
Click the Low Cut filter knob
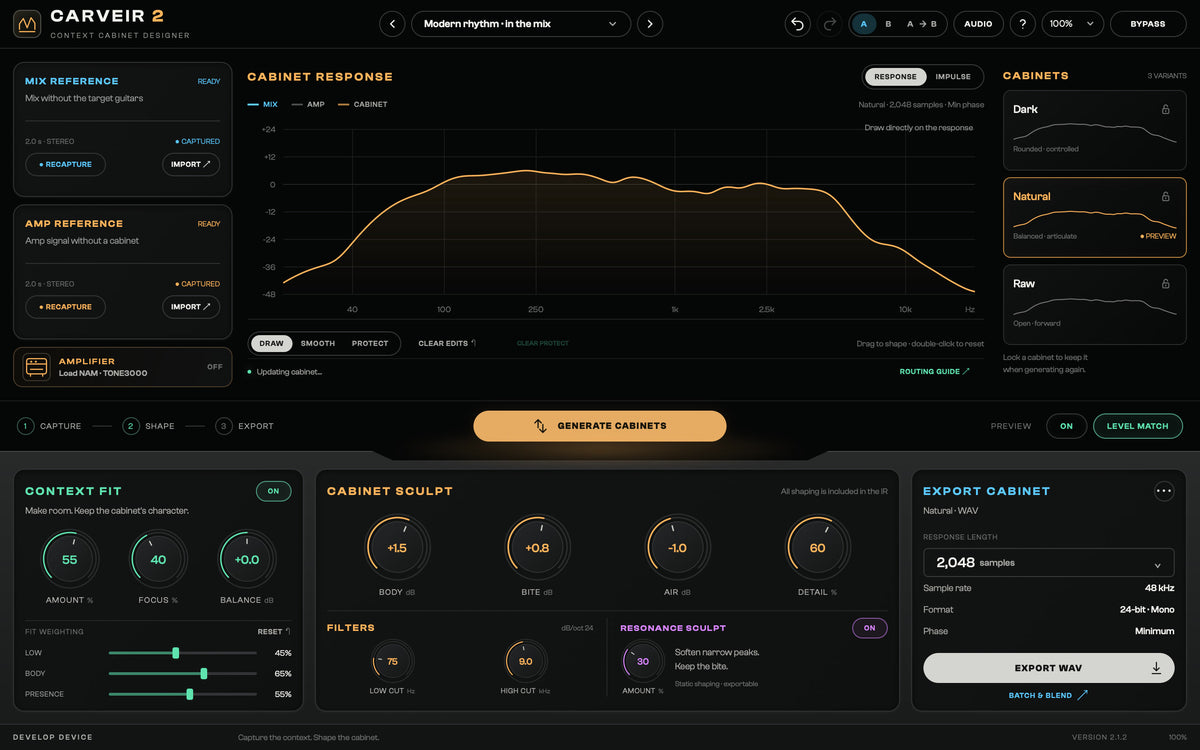click(392, 662)
